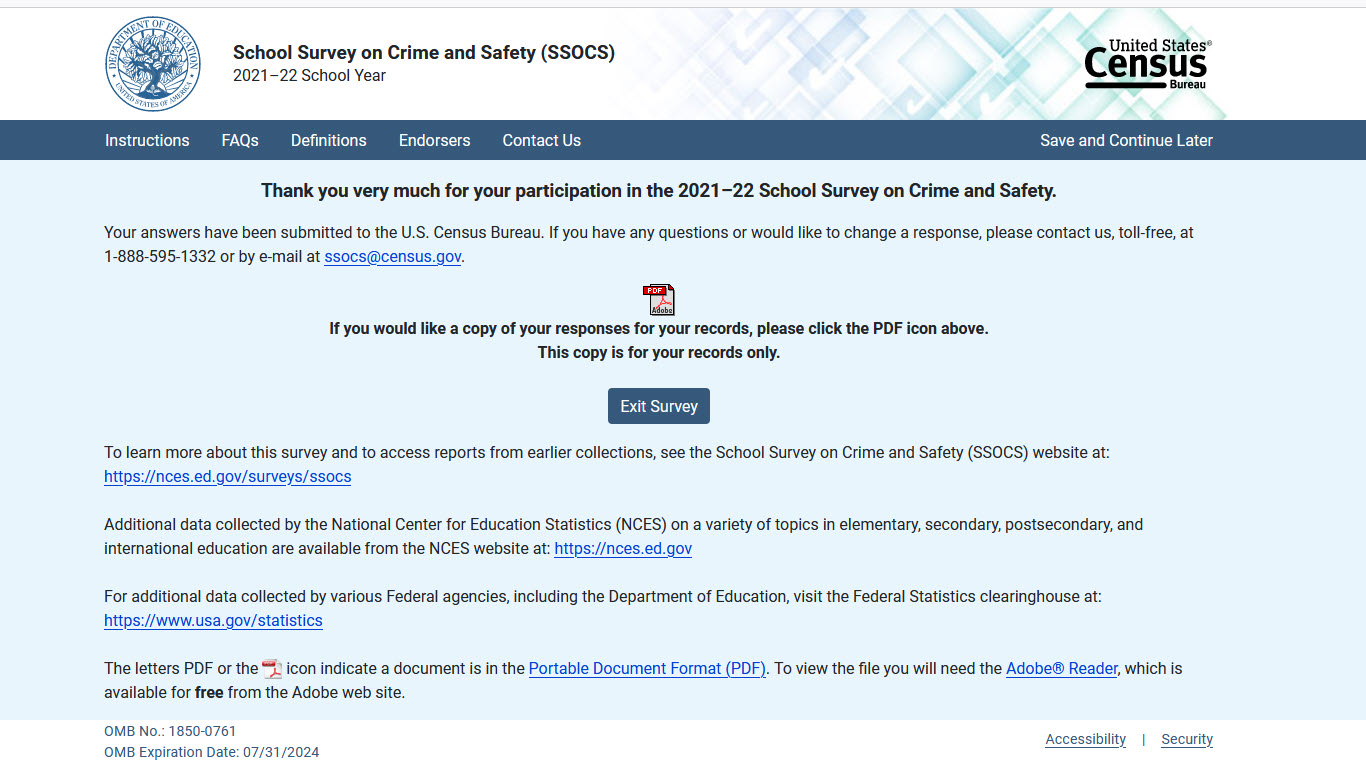Open the Definitions nav item
Screen dimensions: 1366x771
click(328, 140)
